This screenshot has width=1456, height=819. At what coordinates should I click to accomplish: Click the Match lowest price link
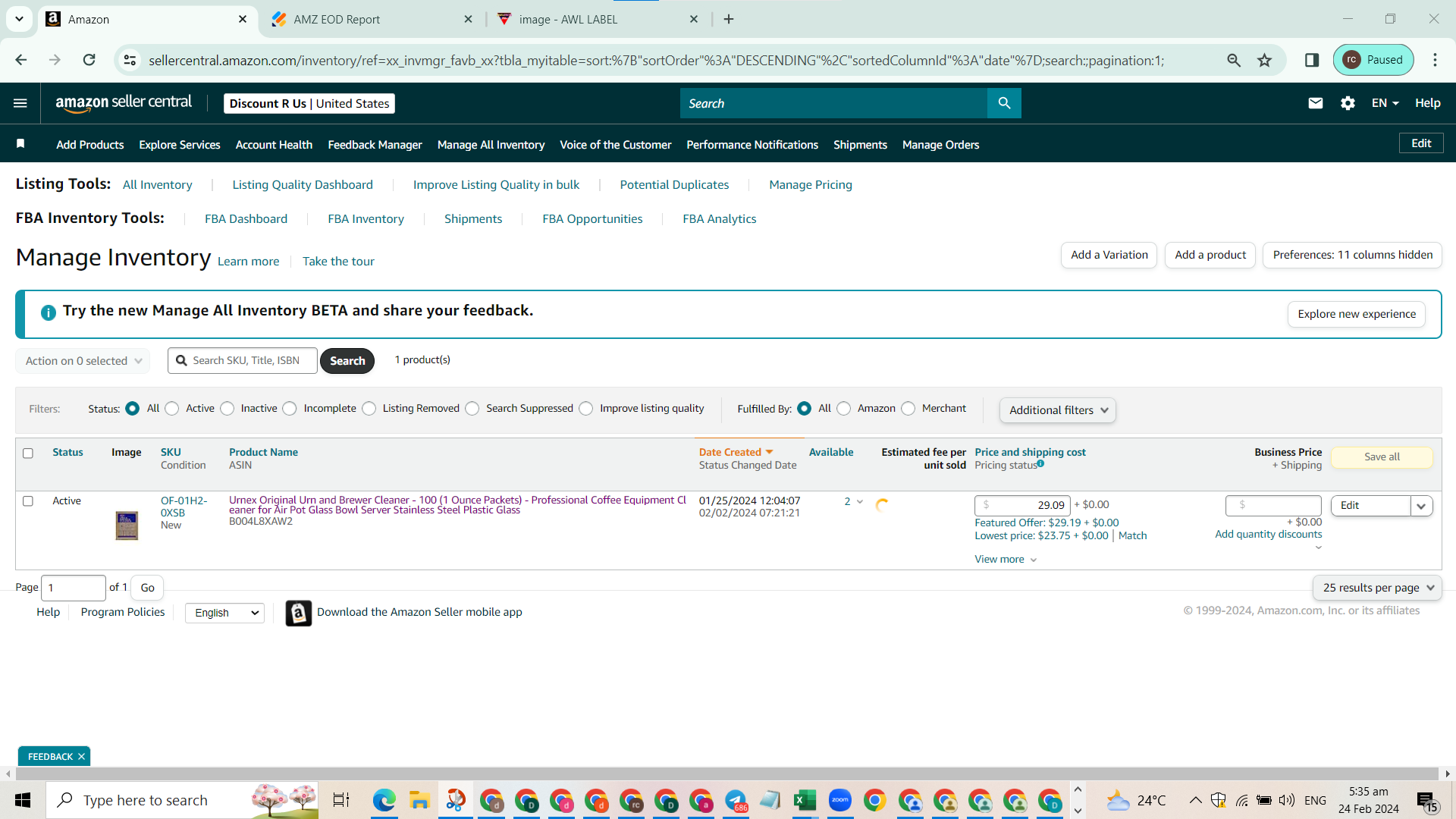click(1132, 536)
